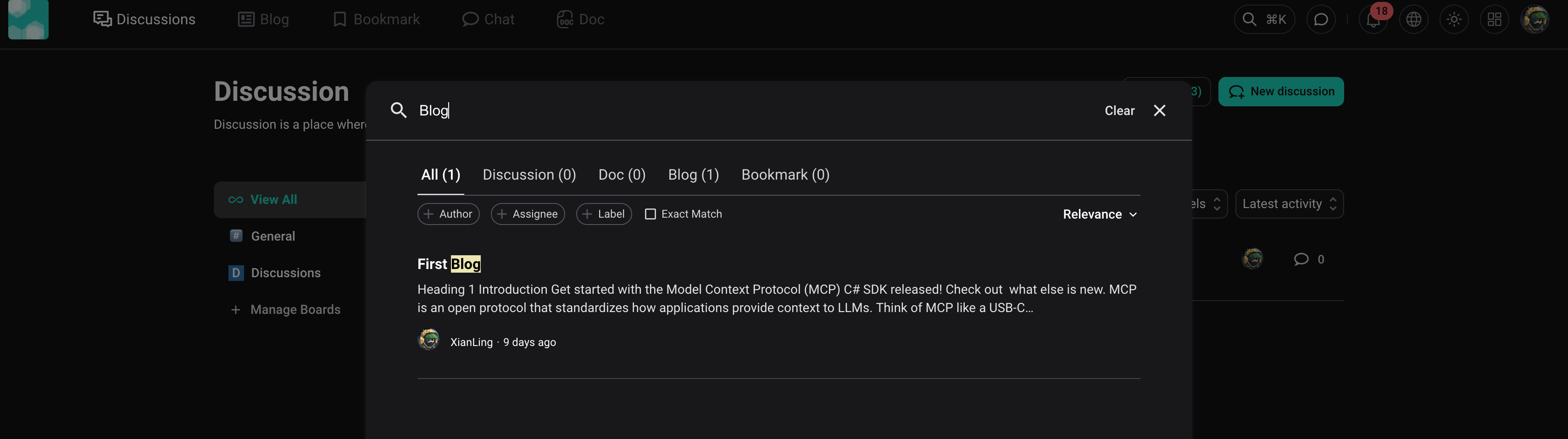
Task: Open the apps grid icon
Action: click(1494, 20)
